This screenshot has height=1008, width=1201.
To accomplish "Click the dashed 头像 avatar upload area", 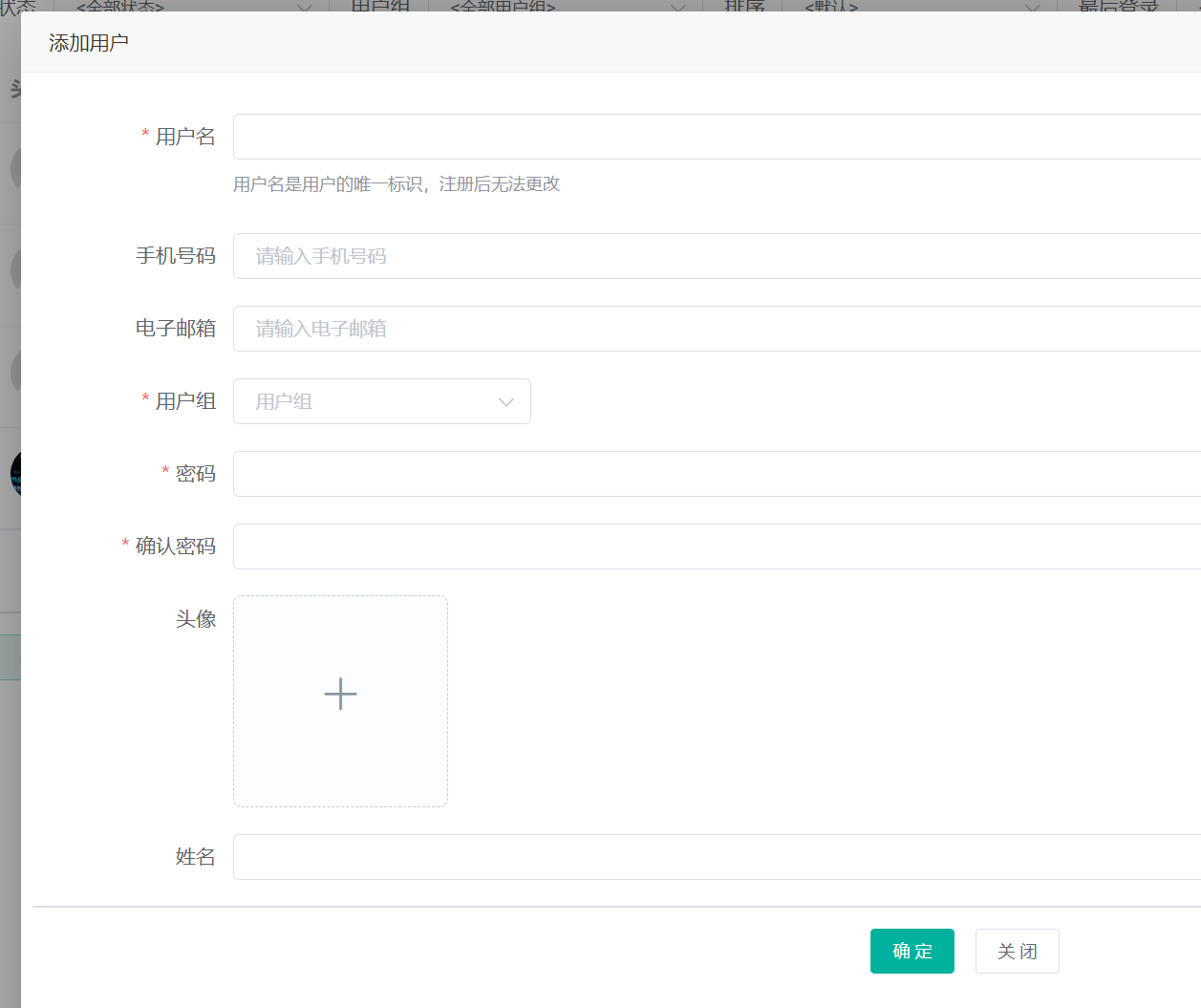I will tap(340, 700).
